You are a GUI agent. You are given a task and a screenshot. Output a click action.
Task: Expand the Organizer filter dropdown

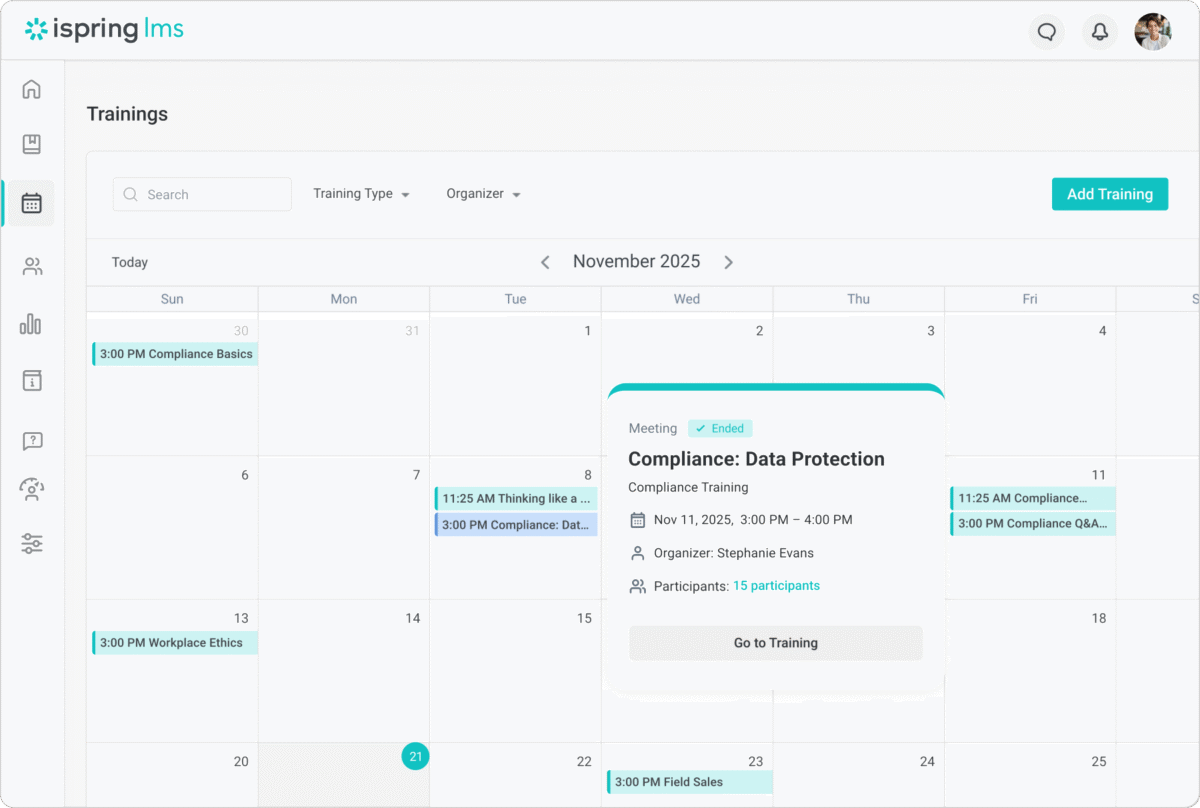coord(483,194)
